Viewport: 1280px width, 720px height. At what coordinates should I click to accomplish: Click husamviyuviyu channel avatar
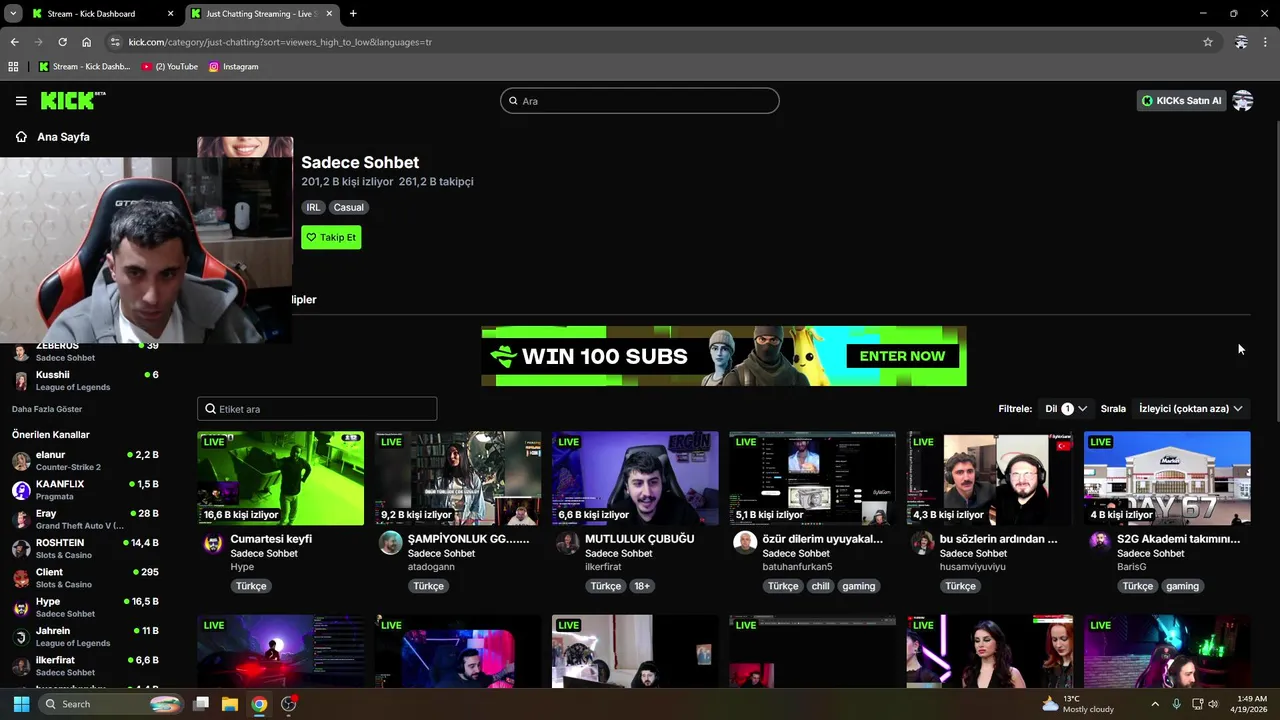coord(922,543)
